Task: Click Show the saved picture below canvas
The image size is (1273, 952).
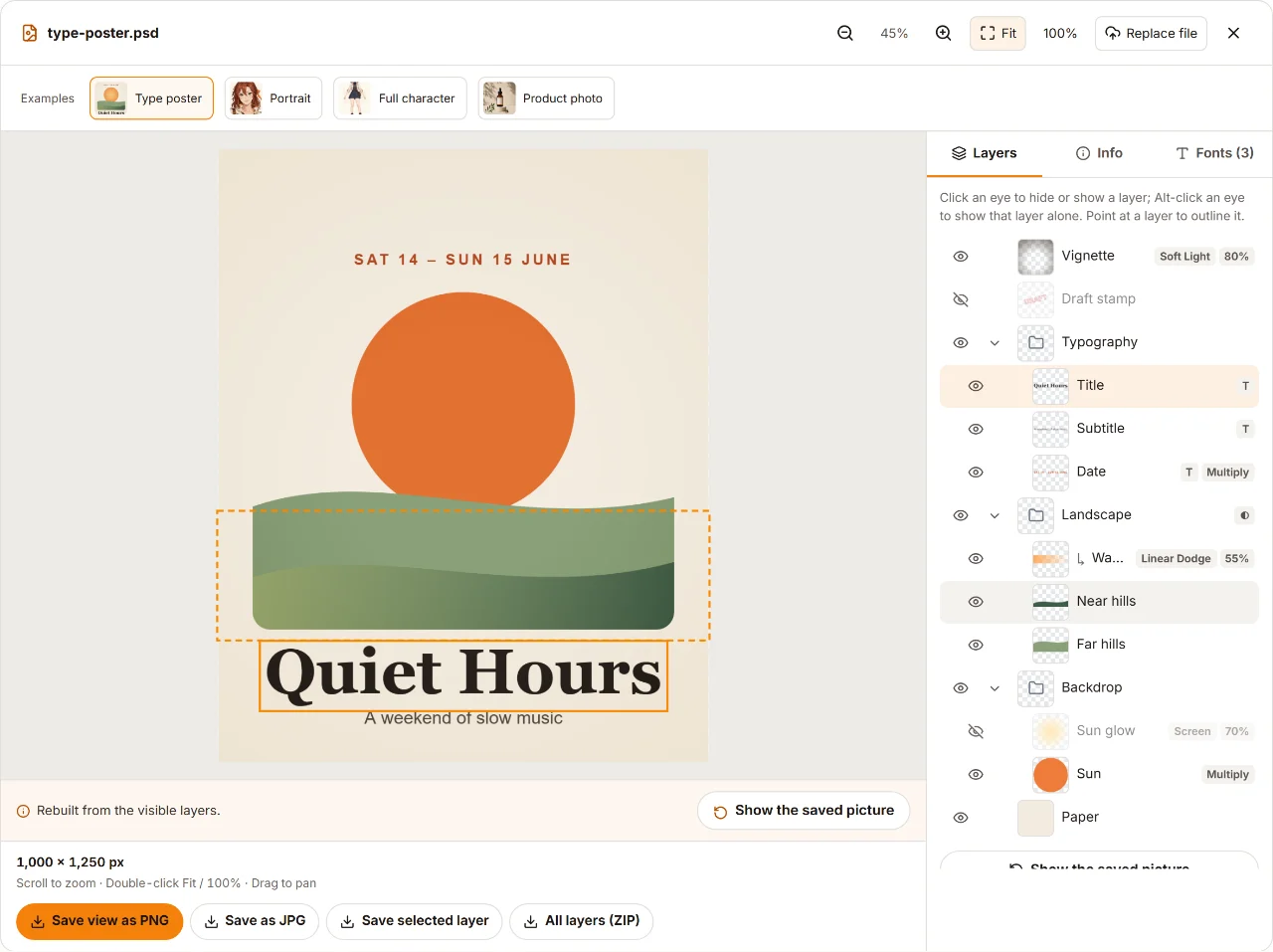Action: tap(804, 811)
